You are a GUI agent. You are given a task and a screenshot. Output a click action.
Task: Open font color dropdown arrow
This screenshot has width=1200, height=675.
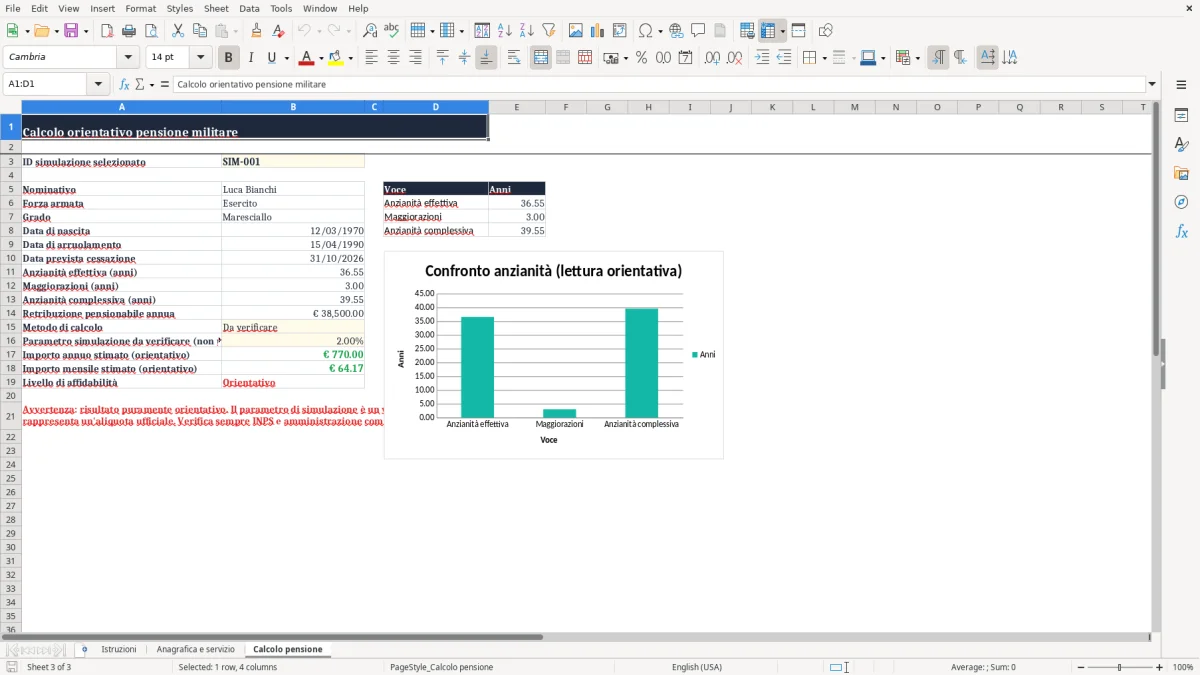[320, 58]
